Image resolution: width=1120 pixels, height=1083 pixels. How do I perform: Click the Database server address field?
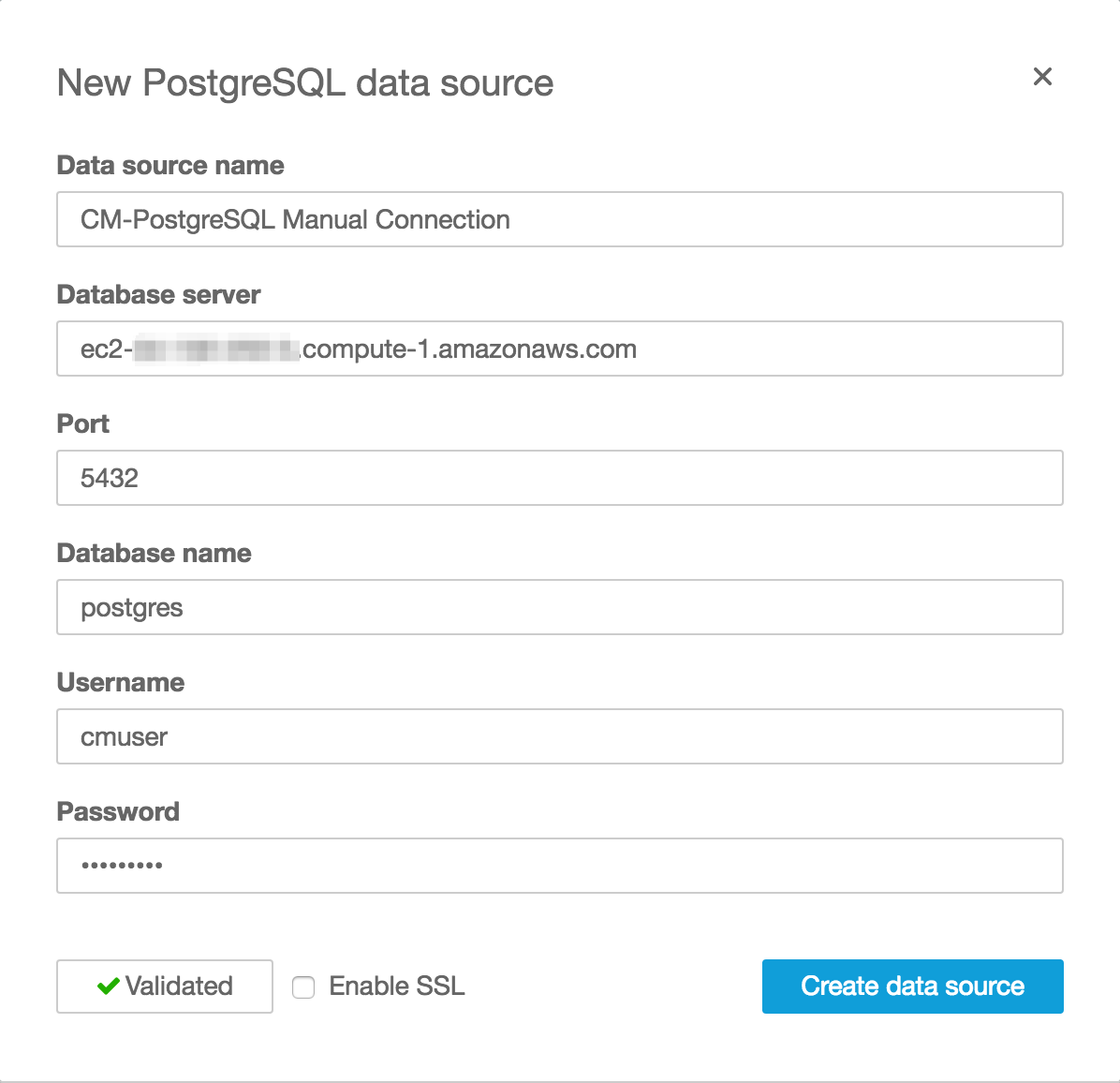[559, 349]
